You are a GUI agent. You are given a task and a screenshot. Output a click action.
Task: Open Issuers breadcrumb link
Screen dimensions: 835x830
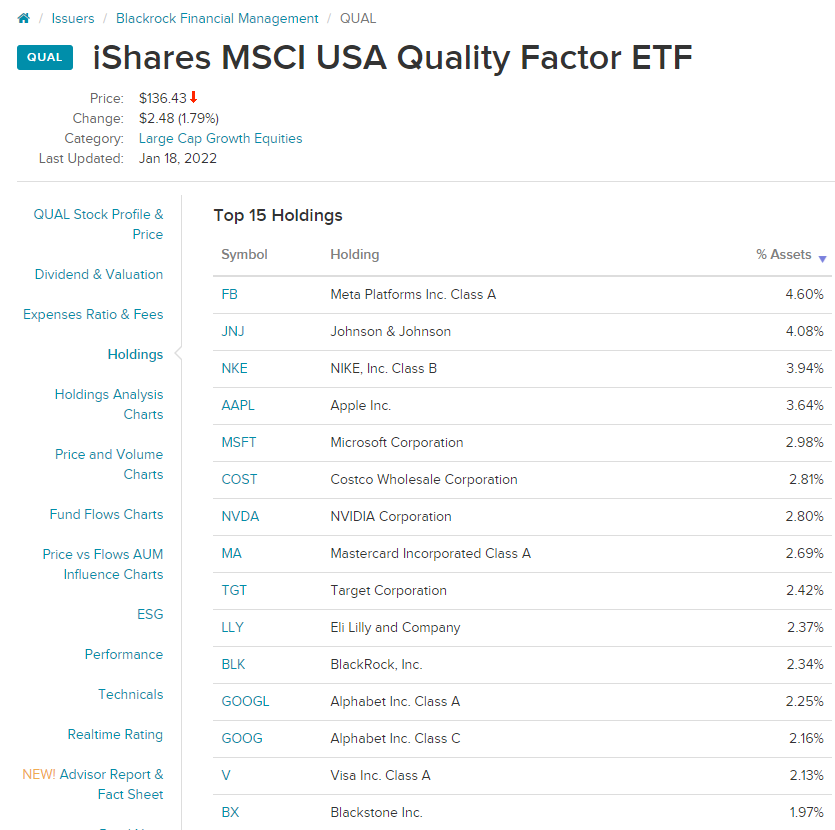tap(73, 18)
